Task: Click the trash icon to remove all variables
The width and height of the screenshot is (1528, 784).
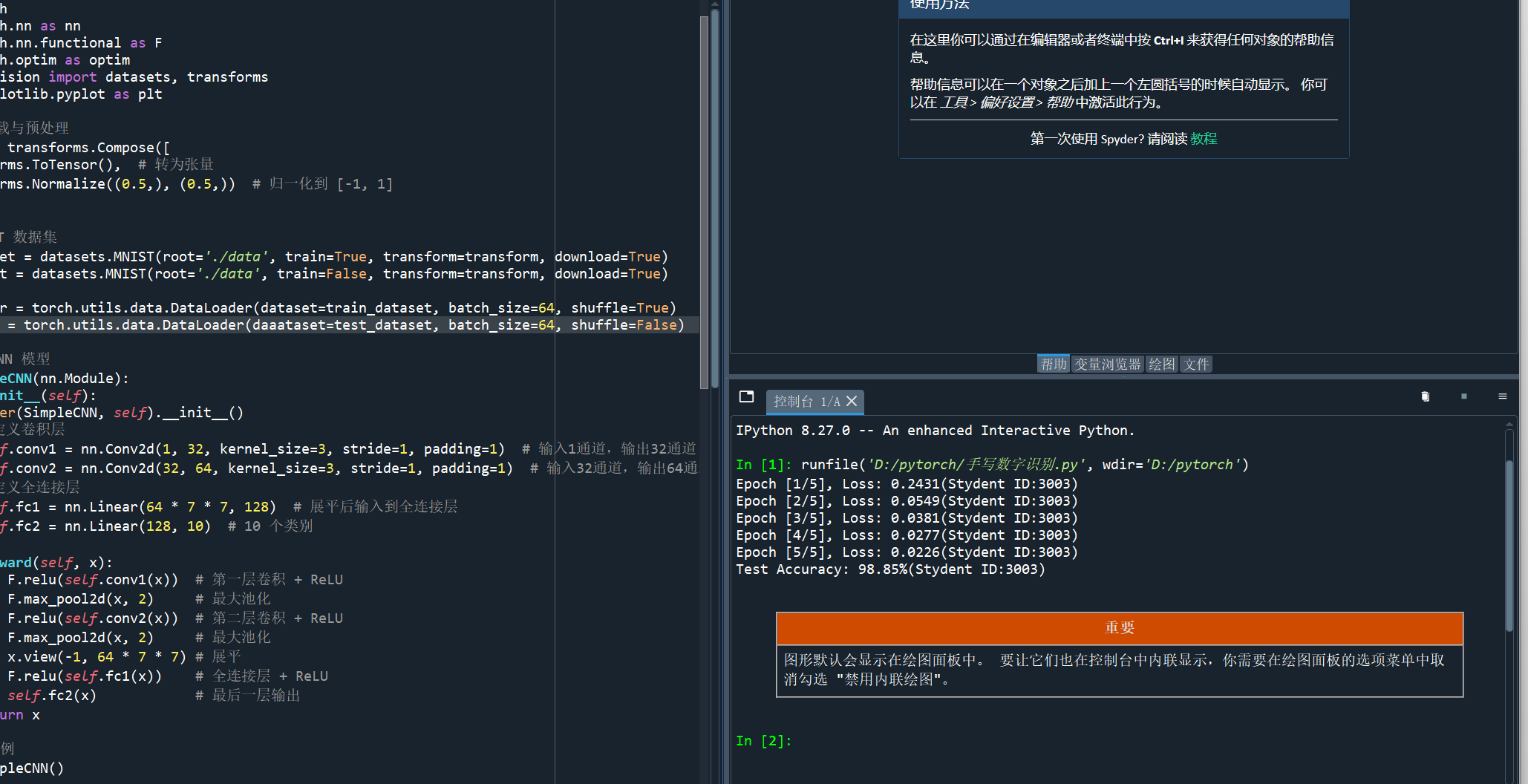Action: tap(1425, 396)
